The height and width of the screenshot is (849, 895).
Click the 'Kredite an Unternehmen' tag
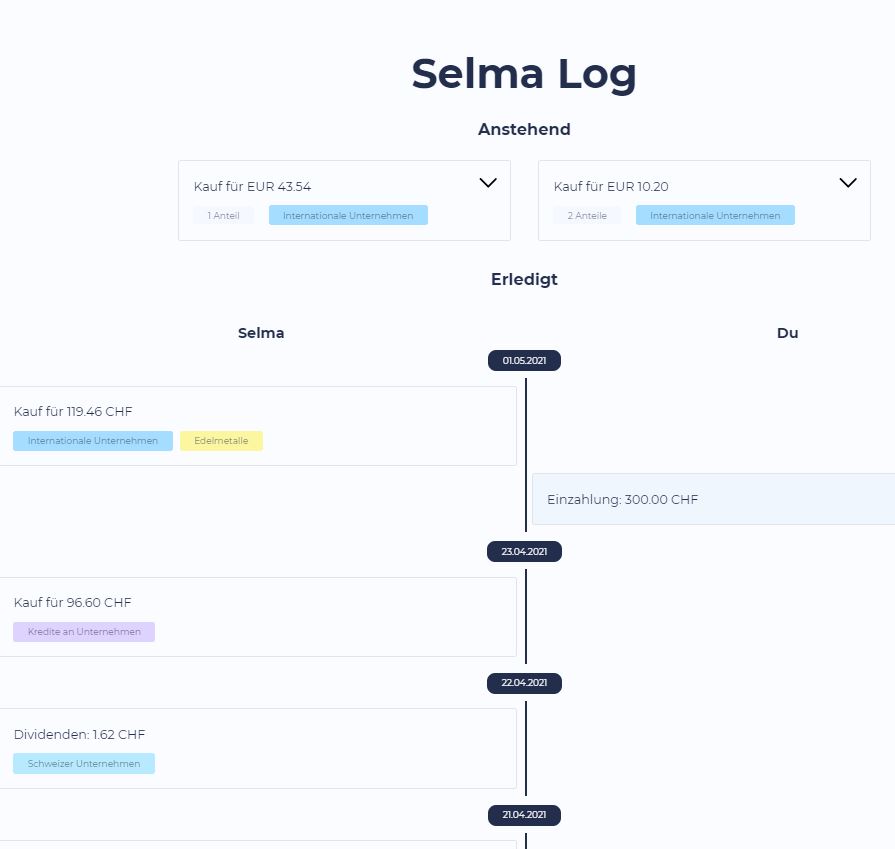click(x=84, y=631)
